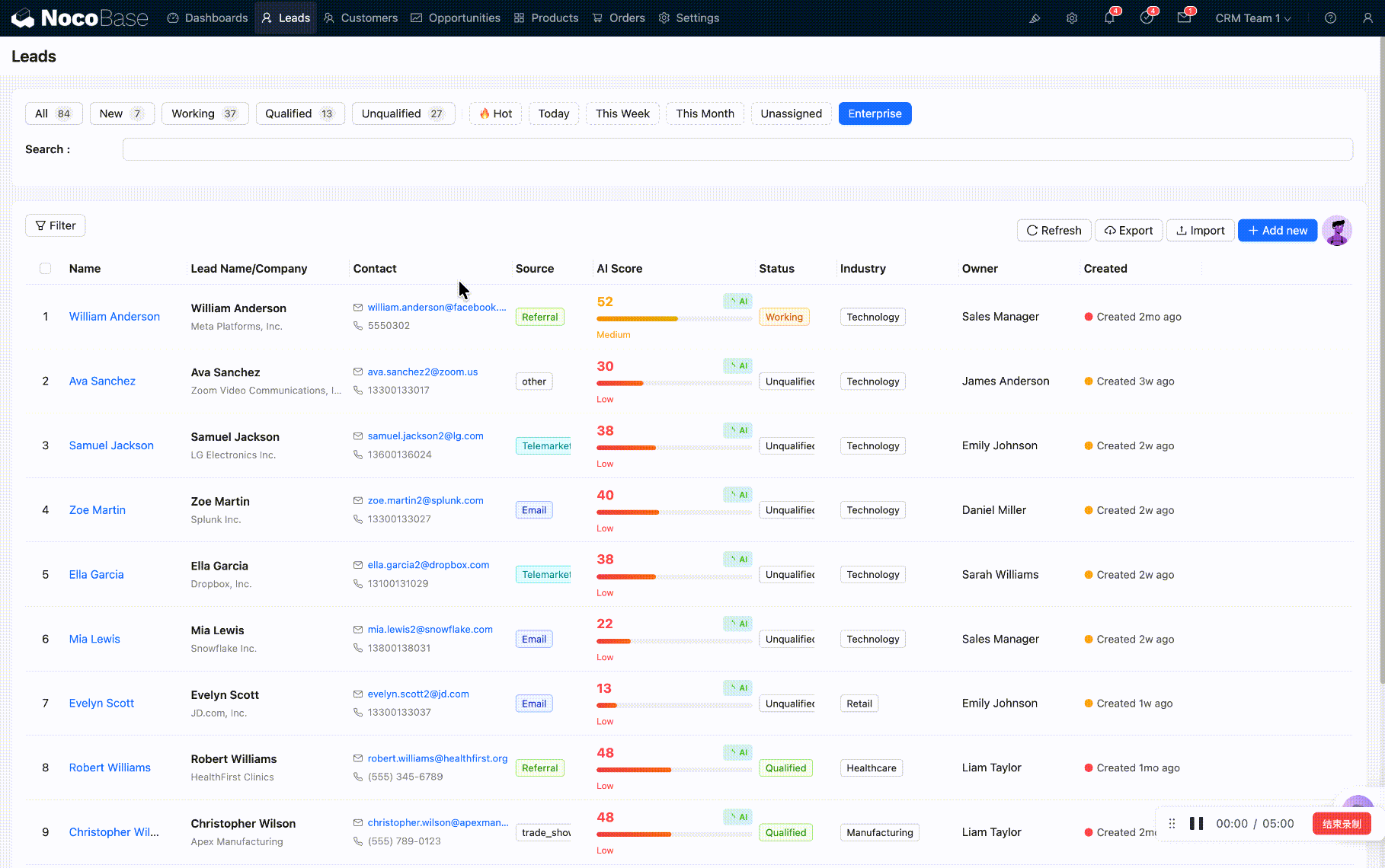Click the user profile icon in header

pyautogui.click(x=1367, y=18)
